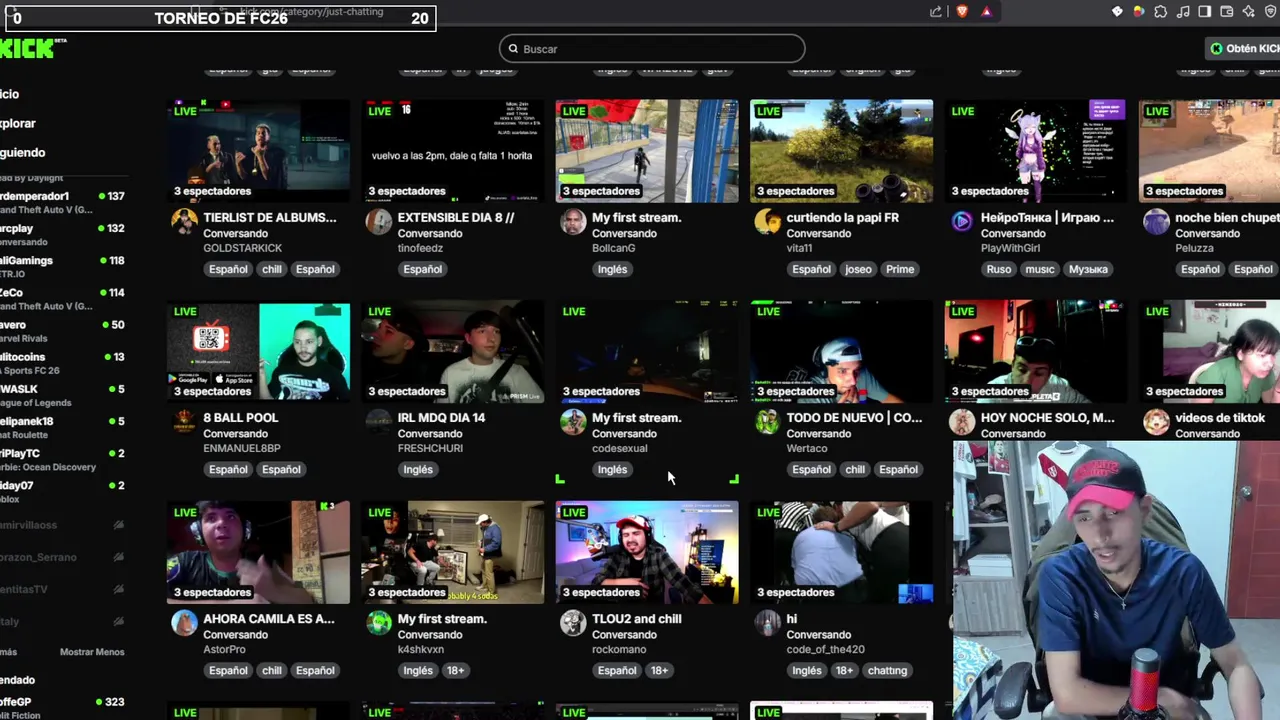Open offline sidebar channel ending Serrano

pyautogui.click(x=64, y=557)
